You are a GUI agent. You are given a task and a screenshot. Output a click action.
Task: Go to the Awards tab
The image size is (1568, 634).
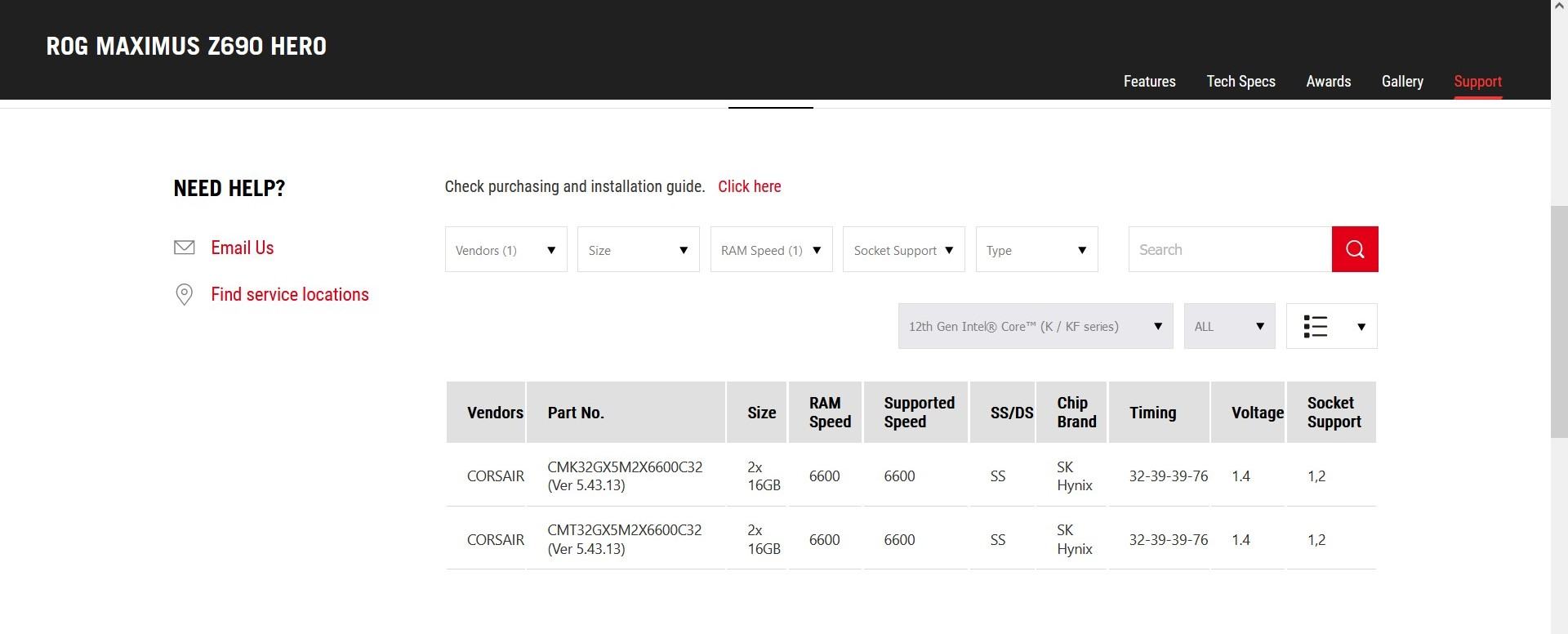click(1328, 82)
